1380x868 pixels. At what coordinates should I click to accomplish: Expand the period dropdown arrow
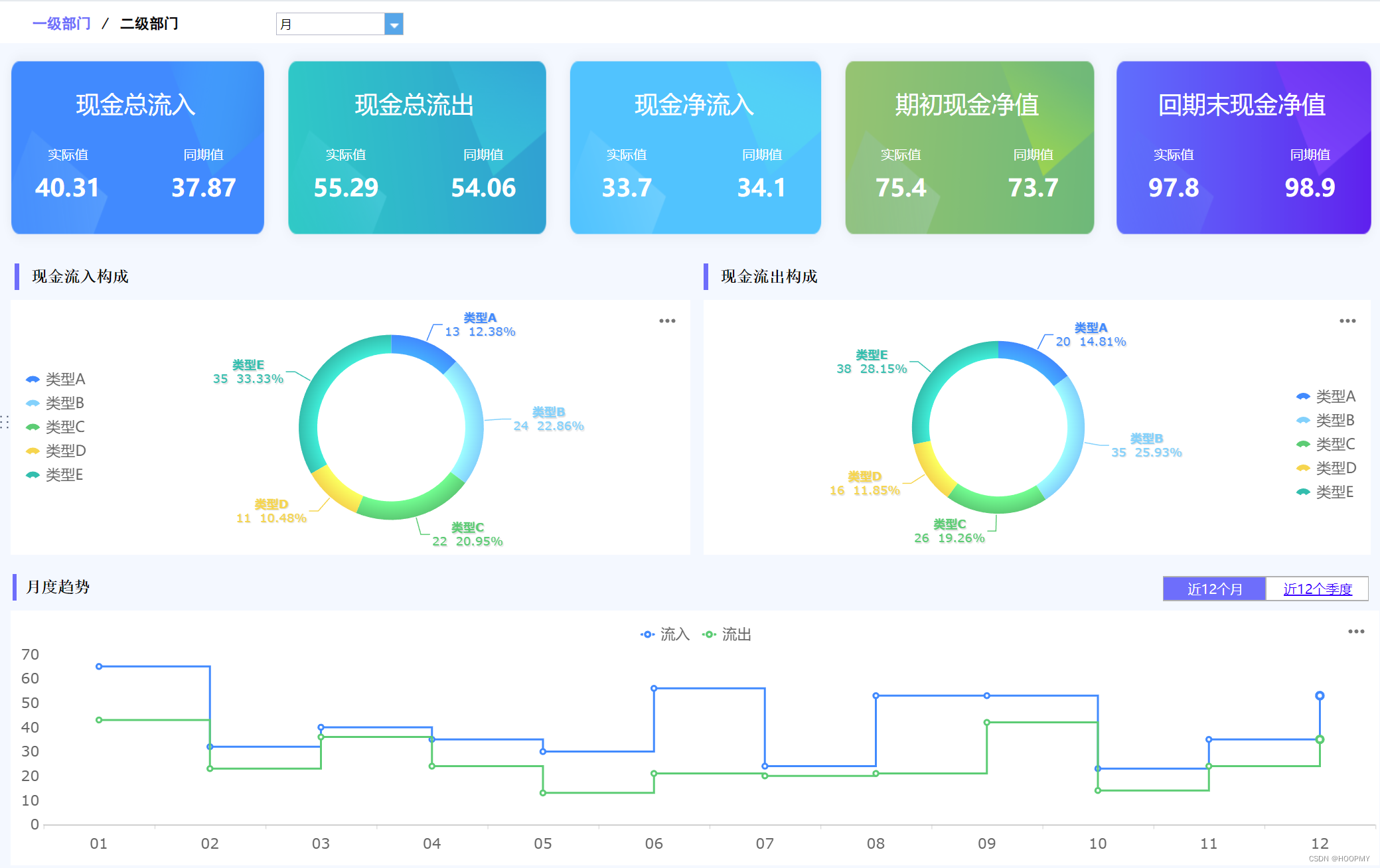pyautogui.click(x=394, y=25)
